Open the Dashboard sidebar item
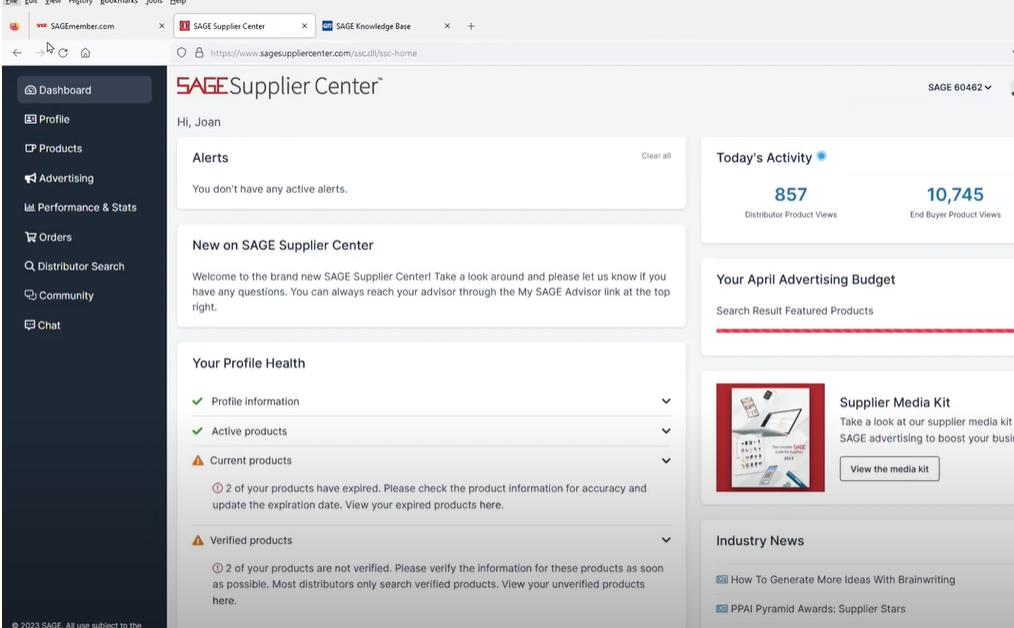Viewport: 1014px width, 628px height. coord(84,90)
